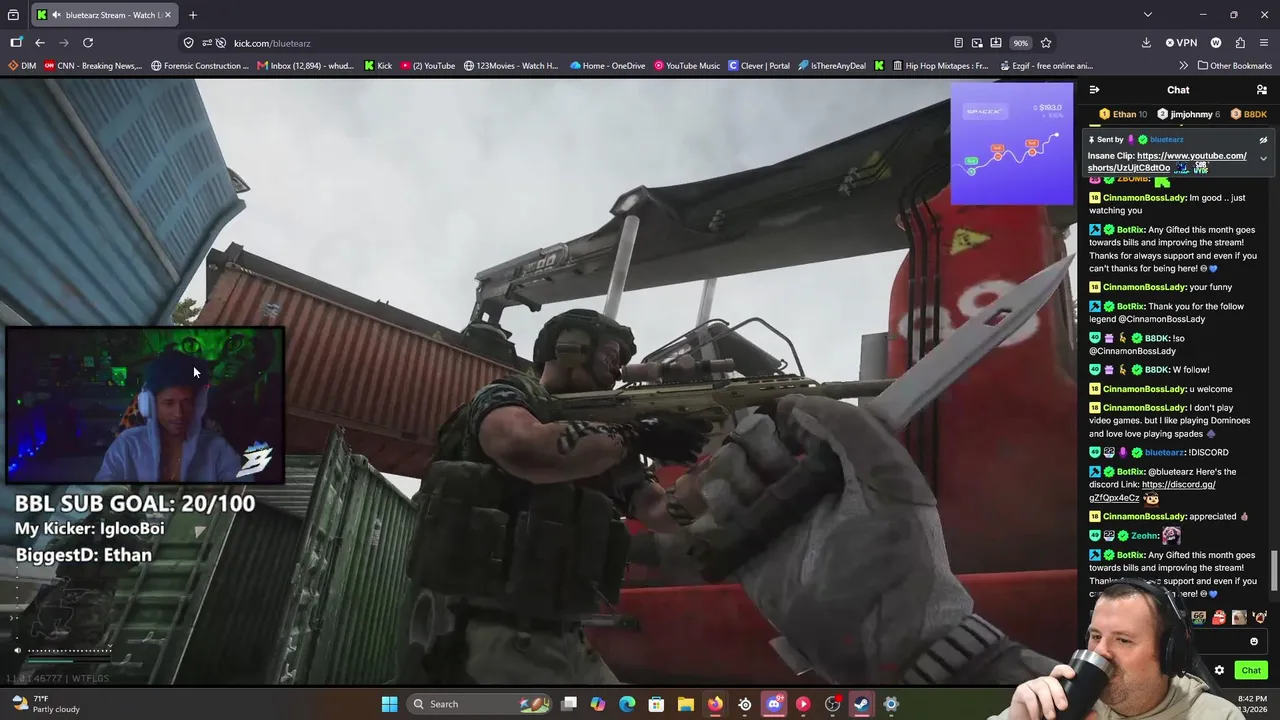
Task: Open Microsoft Store from taskbar
Action: click(x=656, y=704)
